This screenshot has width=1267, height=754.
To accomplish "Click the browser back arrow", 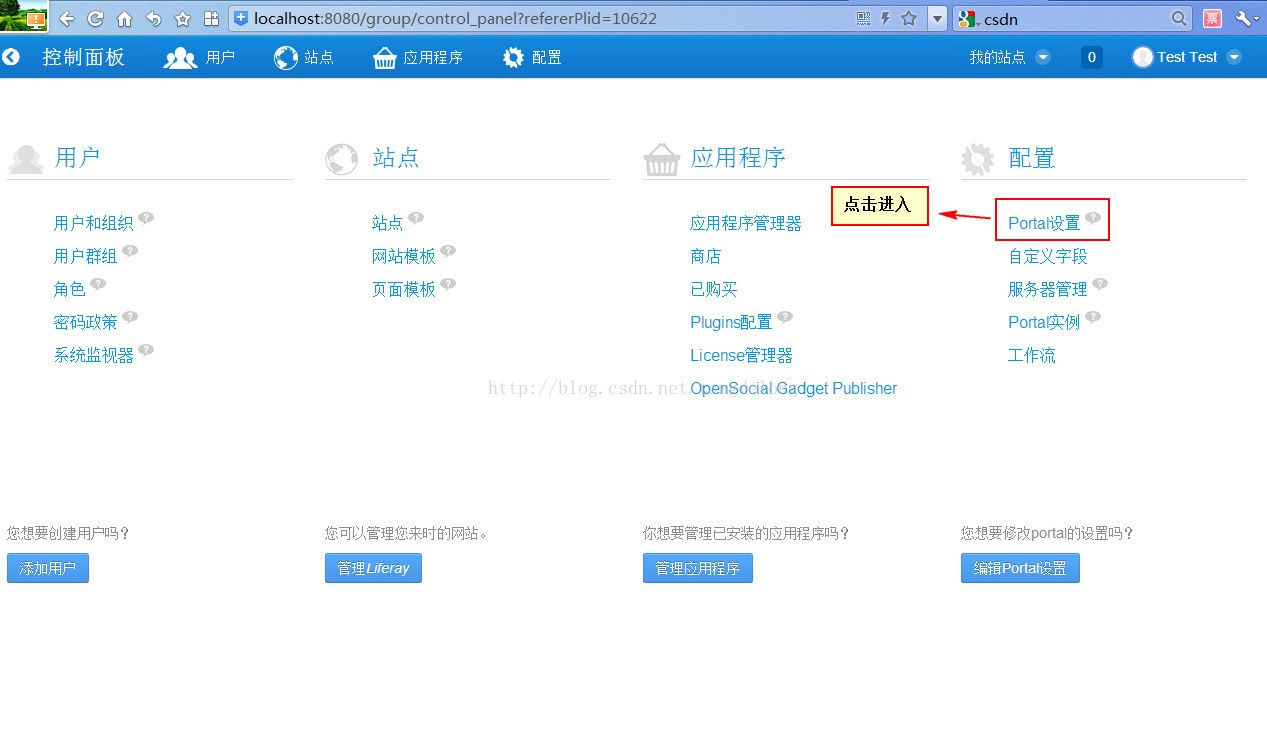I will click(67, 18).
